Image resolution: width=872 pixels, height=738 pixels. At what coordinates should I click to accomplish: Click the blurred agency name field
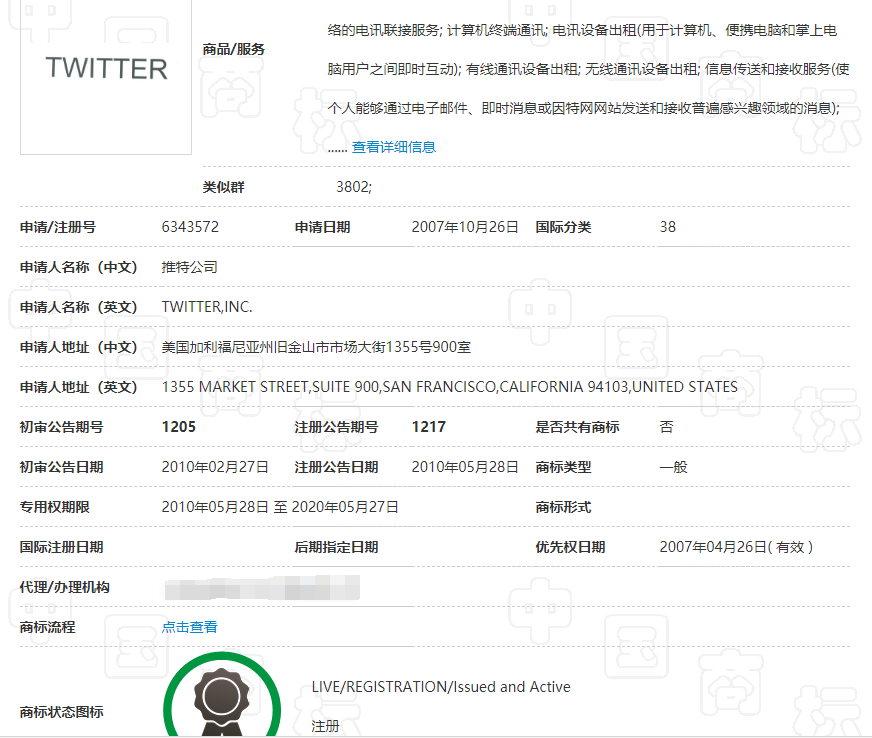coord(262,587)
